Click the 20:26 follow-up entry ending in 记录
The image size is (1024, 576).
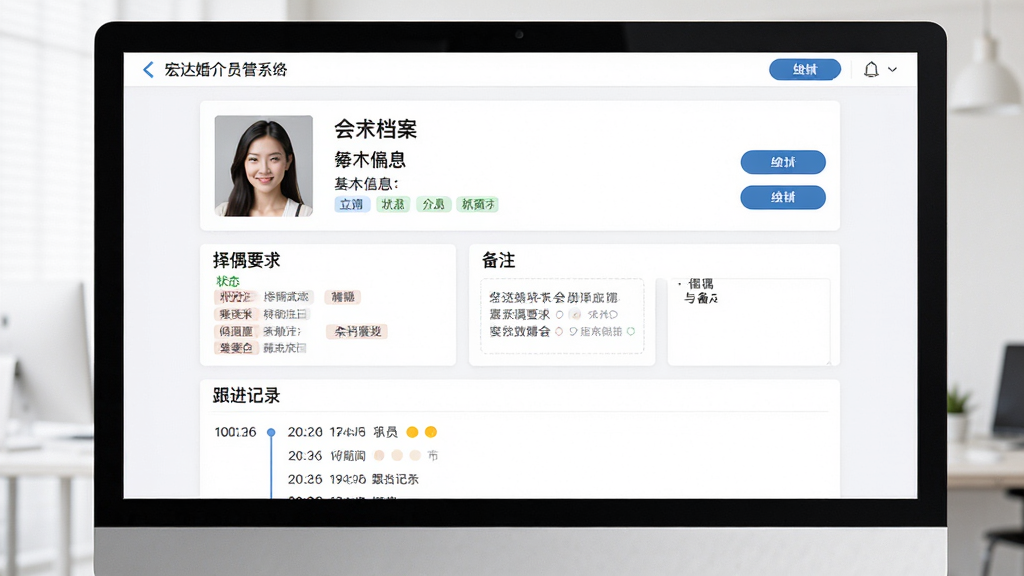(x=353, y=479)
